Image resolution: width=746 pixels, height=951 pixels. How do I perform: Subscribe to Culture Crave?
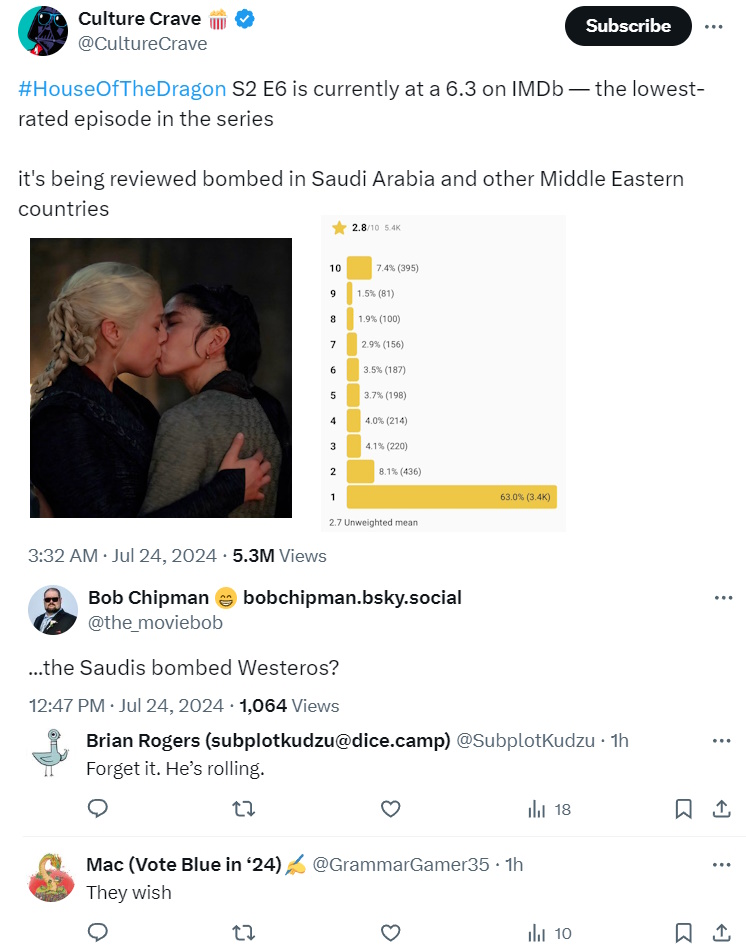(627, 26)
